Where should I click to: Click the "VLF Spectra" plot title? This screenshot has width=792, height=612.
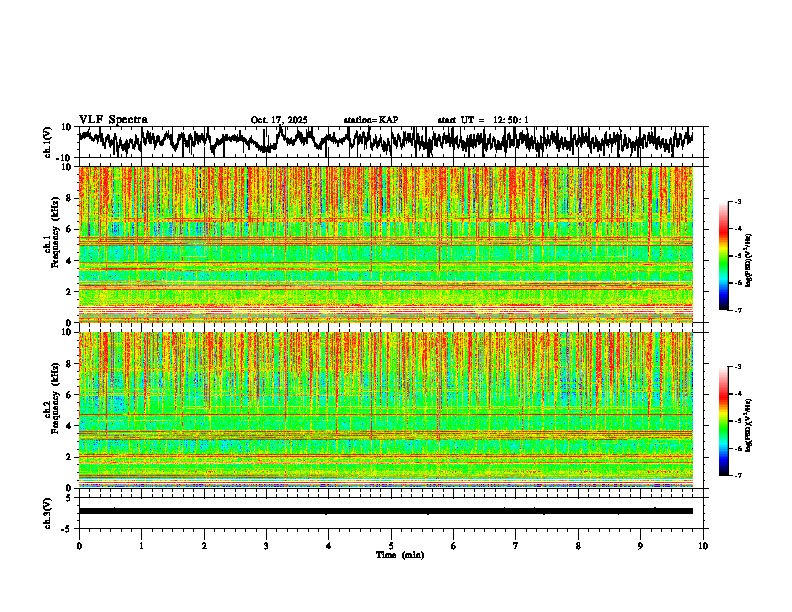113,119
